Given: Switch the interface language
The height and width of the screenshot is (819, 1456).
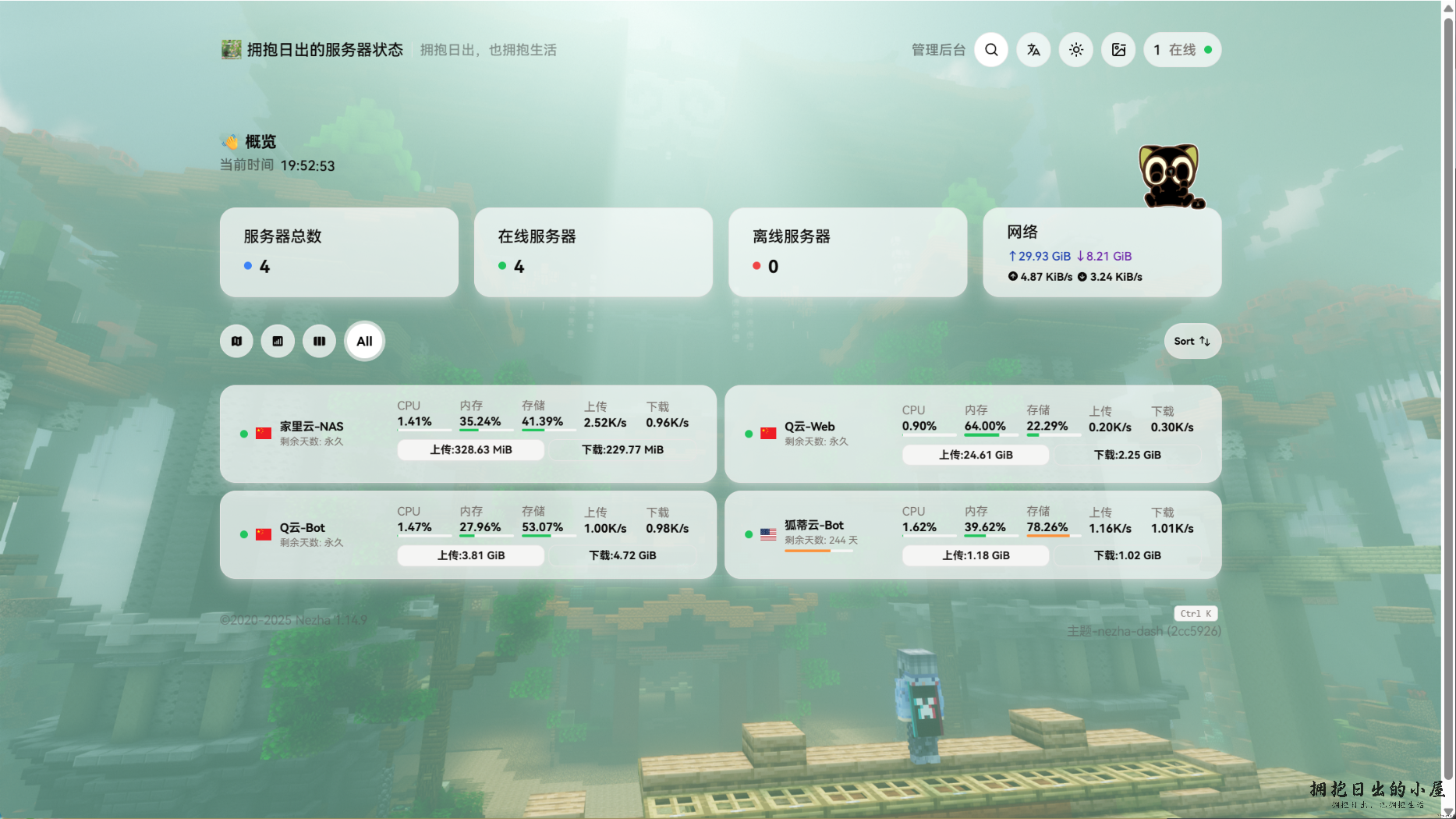Looking at the screenshot, I should click(1033, 49).
